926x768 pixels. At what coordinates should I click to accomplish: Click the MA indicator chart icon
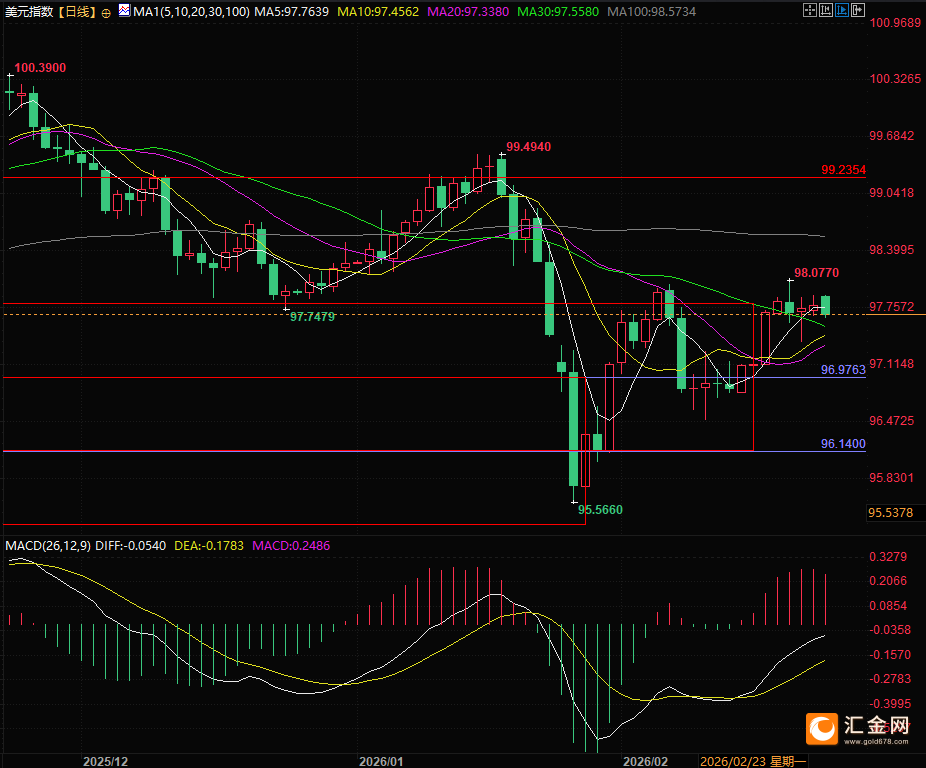tap(124, 10)
